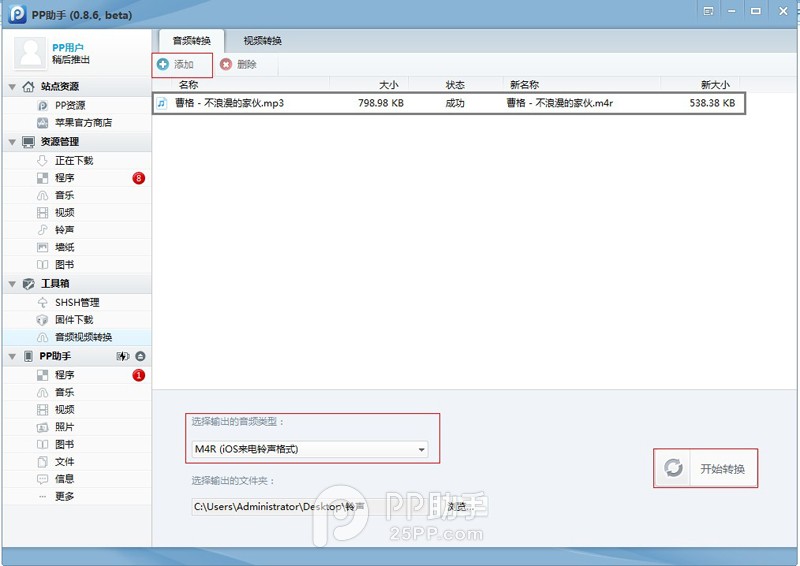Click the 删除 red cross icon
The width and height of the screenshot is (800, 566).
226,64
